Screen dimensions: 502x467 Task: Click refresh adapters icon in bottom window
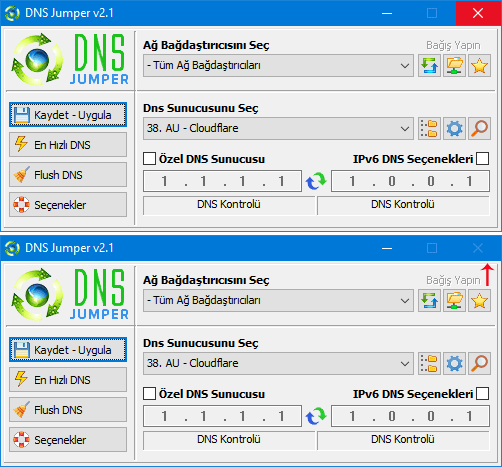(x=429, y=301)
